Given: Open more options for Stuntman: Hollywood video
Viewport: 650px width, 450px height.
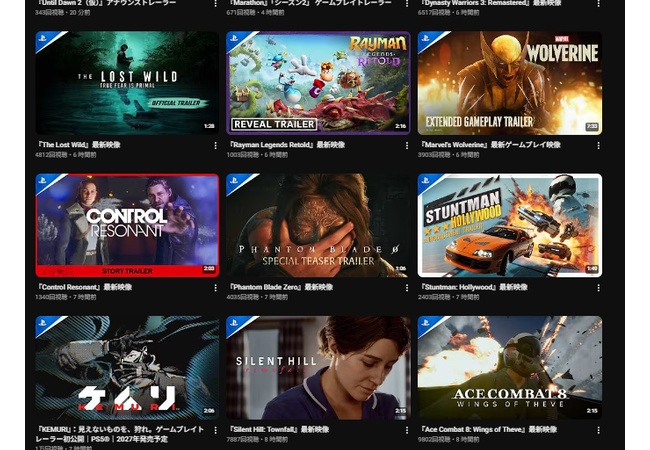Looking at the screenshot, I should (598, 288).
